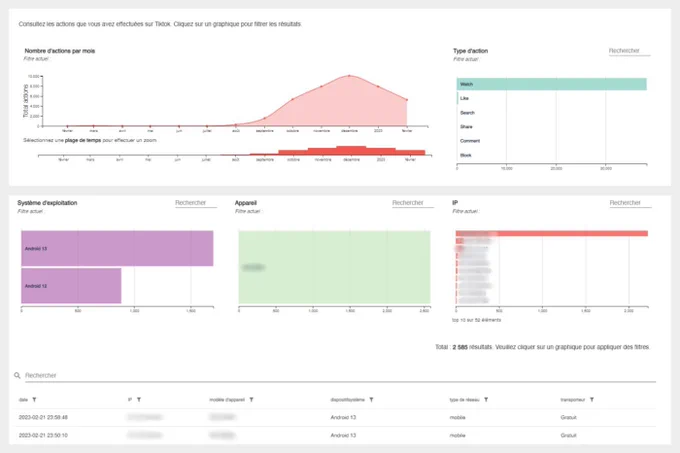680x453 pixels.
Task: Filter by the Watch bar in Type d'action
Action: [552, 84]
